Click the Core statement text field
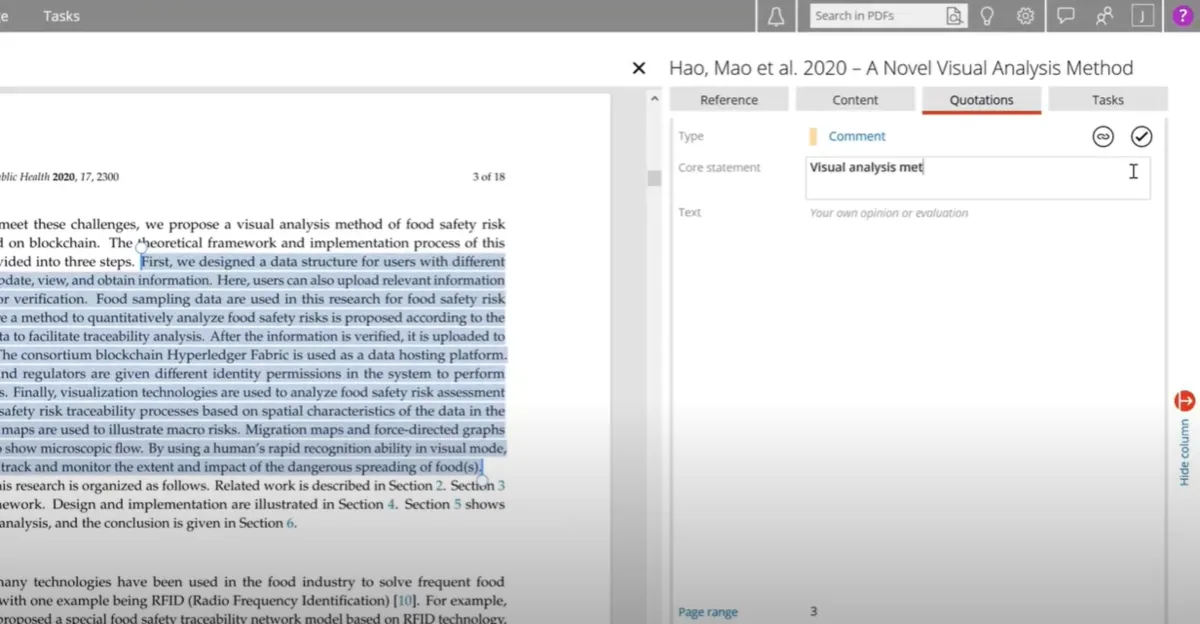Viewport: 1200px width, 624px height. tap(978, 178)
